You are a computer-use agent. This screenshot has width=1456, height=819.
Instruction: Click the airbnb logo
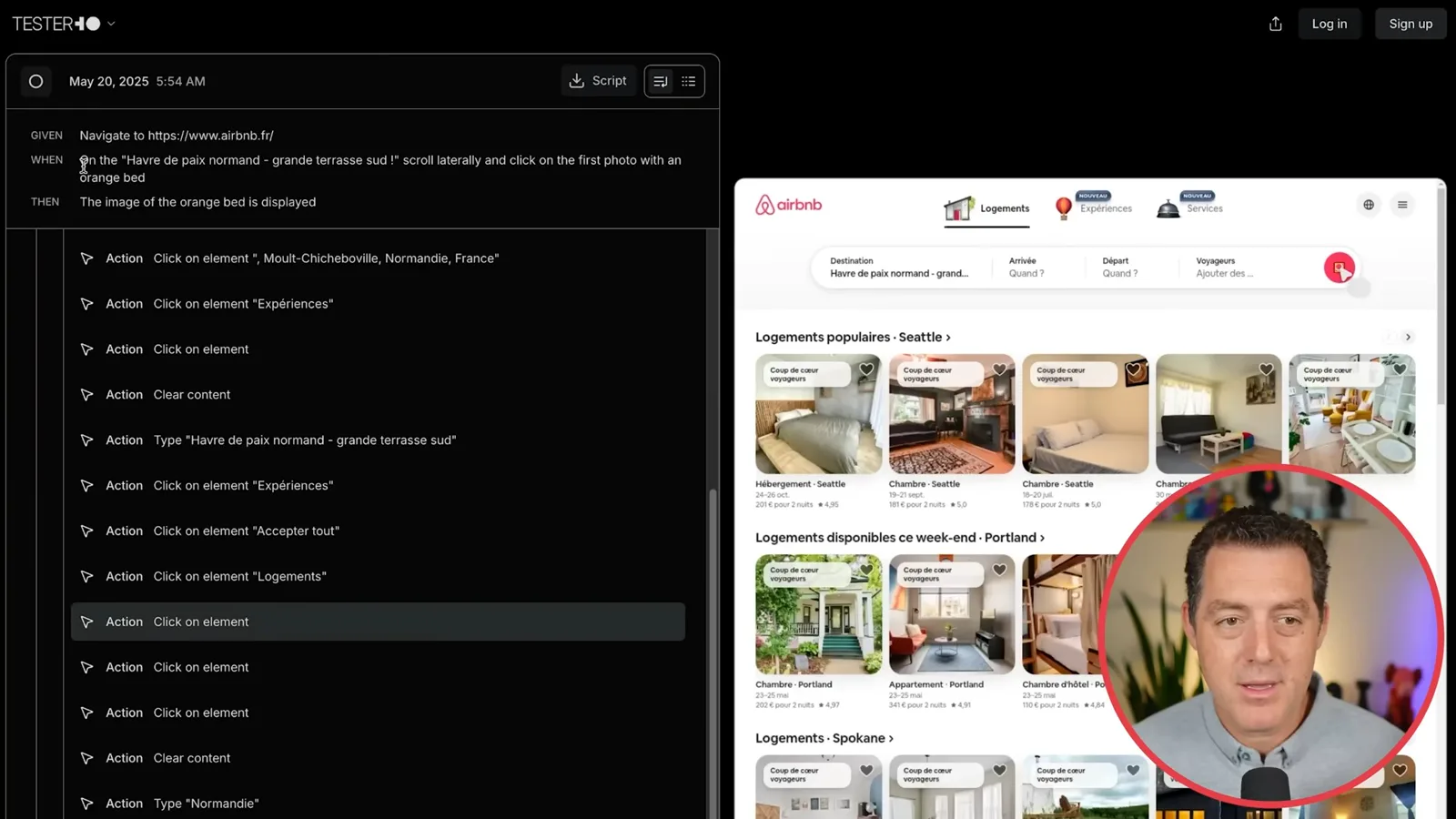tap(788, 205)
